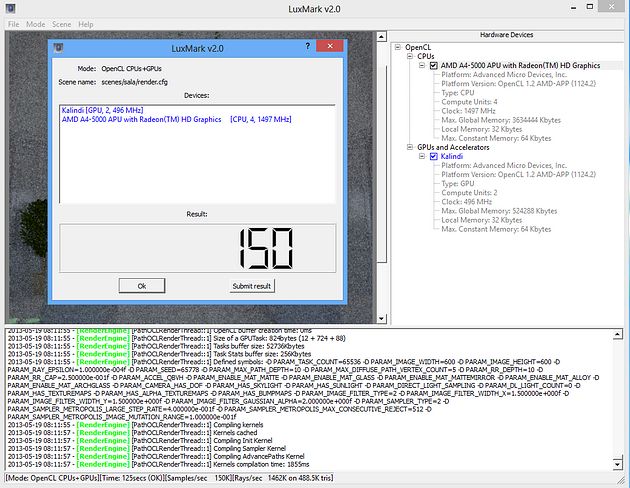Uncheck the AMD A4-5000 APU CPU device checkbox

tap(434, 65)
